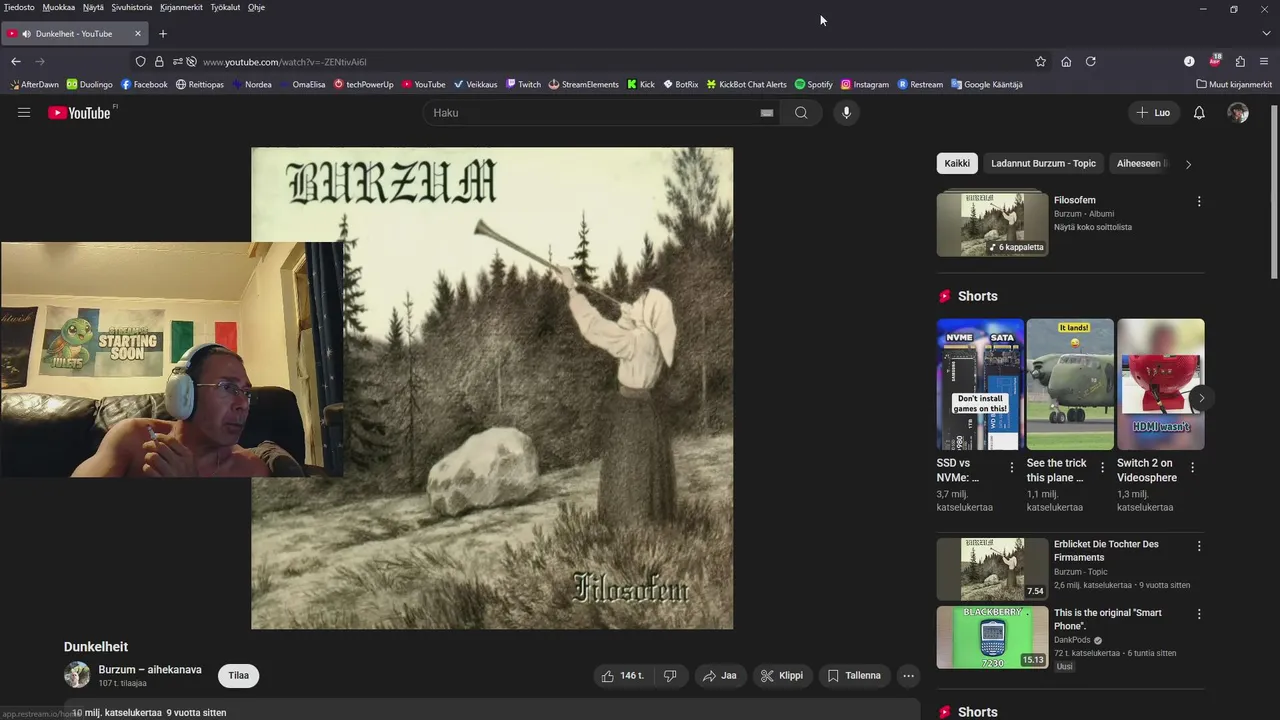
Task: Open options for Erblicket Die Tochter video
Action: 1199,546
